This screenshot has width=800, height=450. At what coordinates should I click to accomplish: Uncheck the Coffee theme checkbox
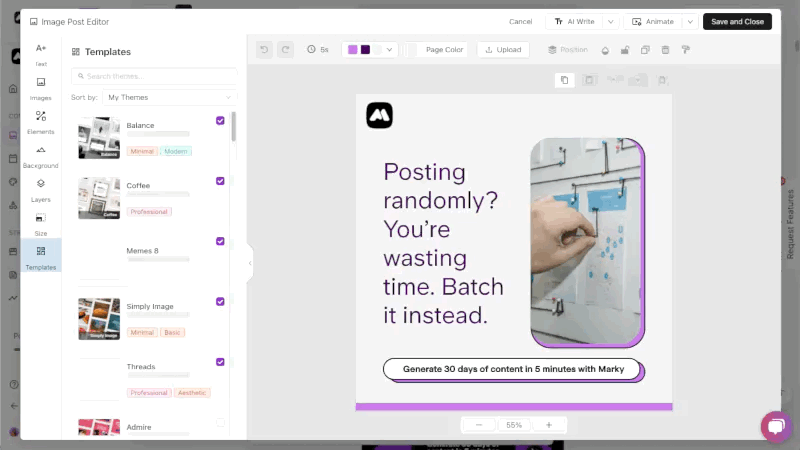[220, 181]
